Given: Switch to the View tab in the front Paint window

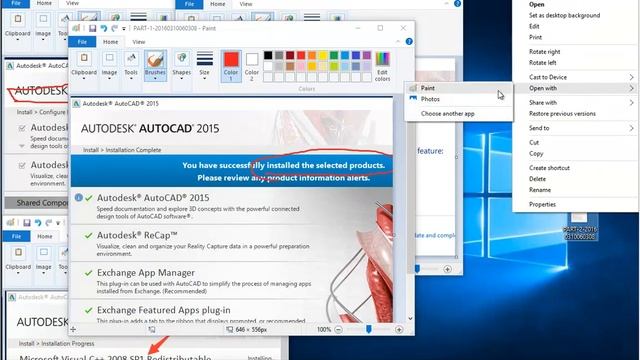Looking at the screenshot, I should pyautogui.click(x=138, y=42).
